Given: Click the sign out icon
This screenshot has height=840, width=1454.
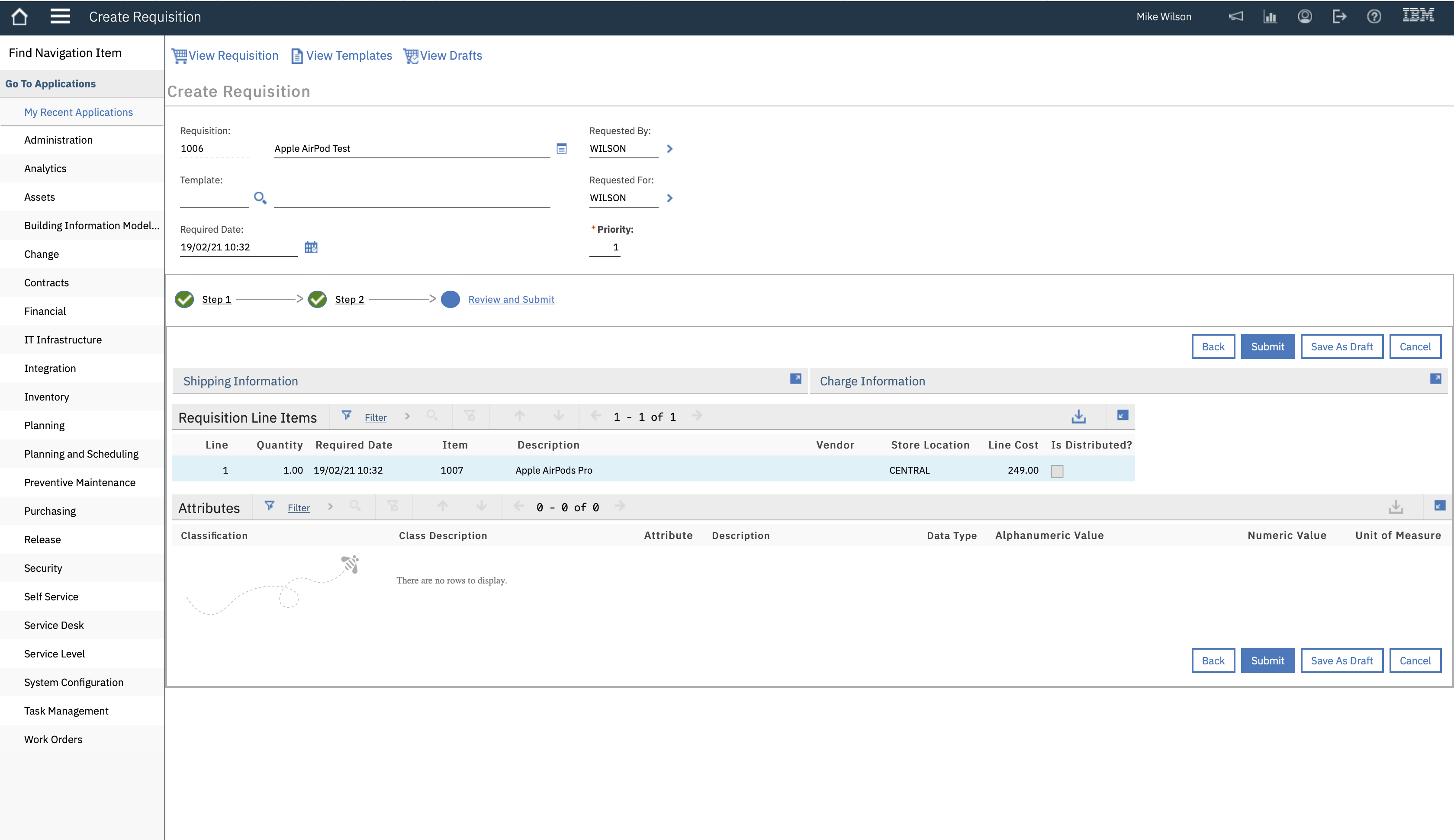Looking at the screenshot, I should [1339, 17].
